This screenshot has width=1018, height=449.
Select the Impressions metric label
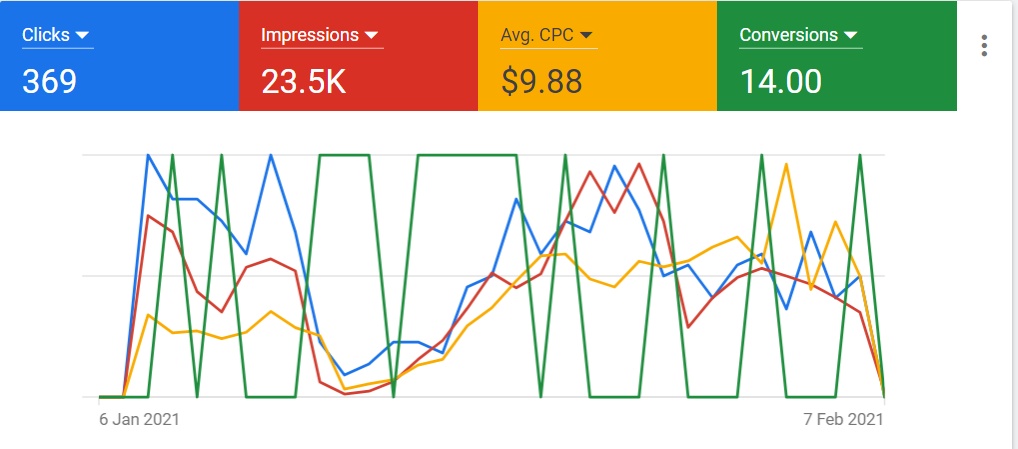point(309,35)
